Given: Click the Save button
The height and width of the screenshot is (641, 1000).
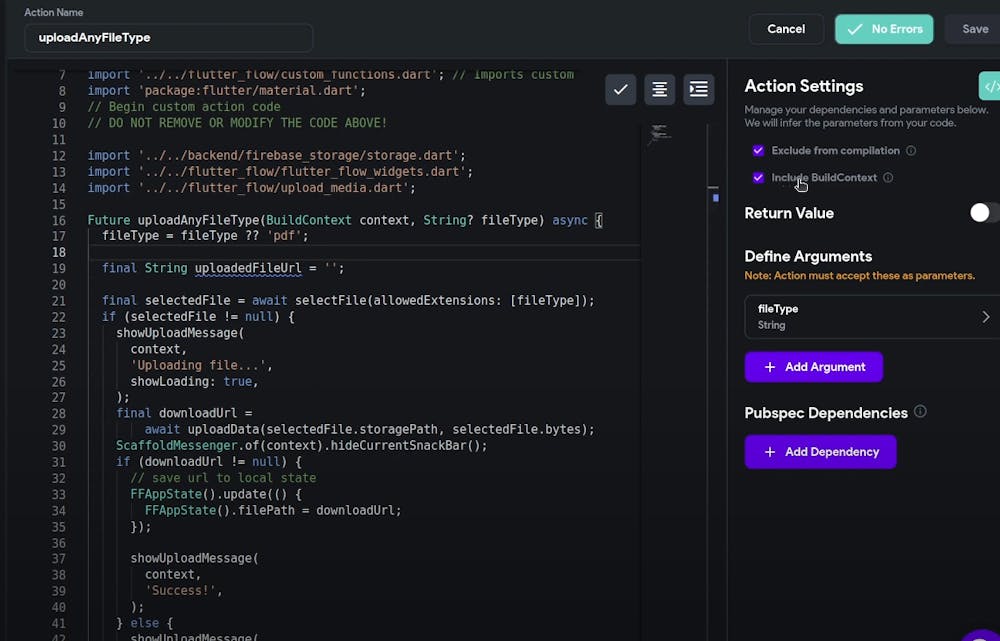Looking at the screenshot, I should pos(974,29).
